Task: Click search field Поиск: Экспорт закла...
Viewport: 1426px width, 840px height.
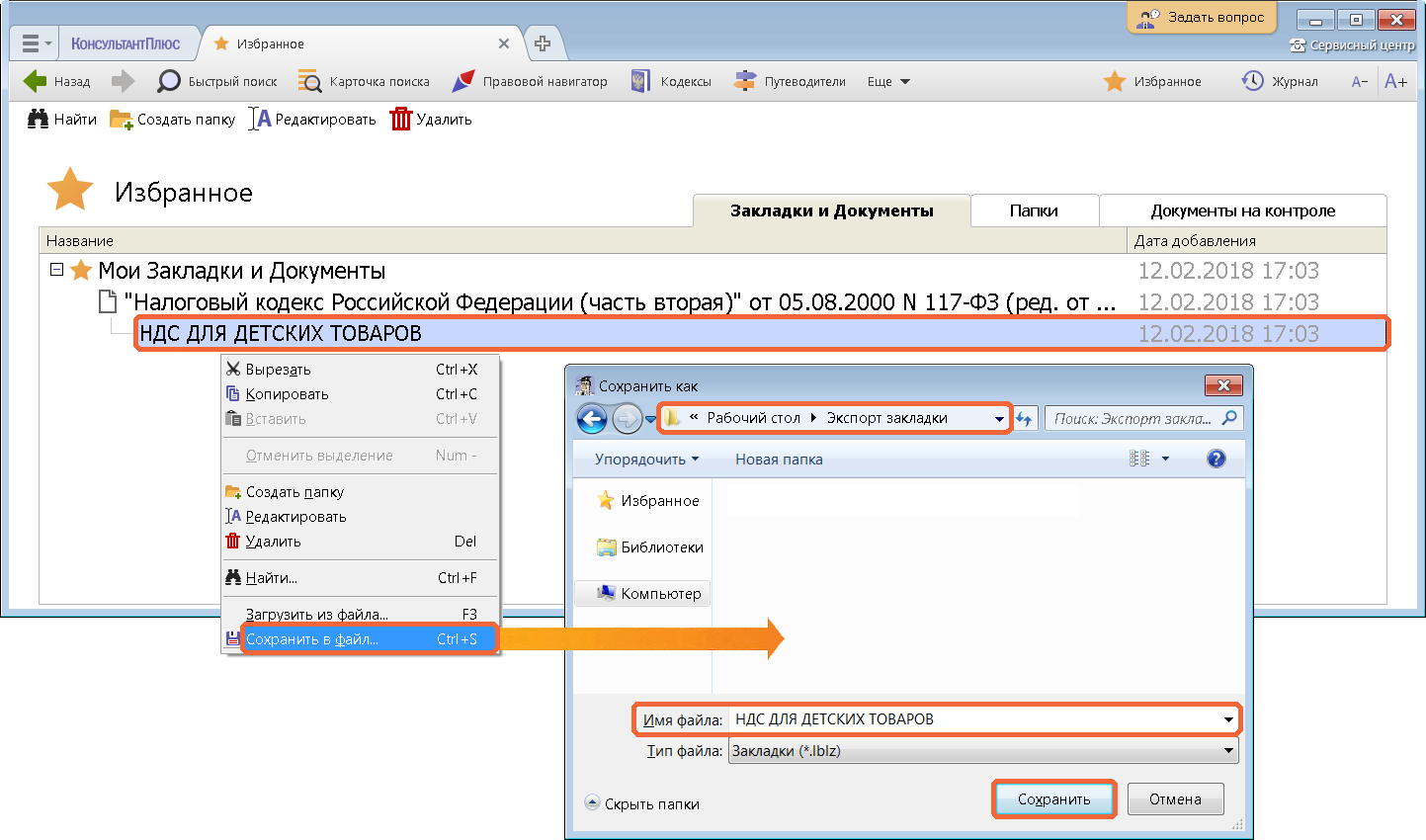Action: click(1143, 419)
